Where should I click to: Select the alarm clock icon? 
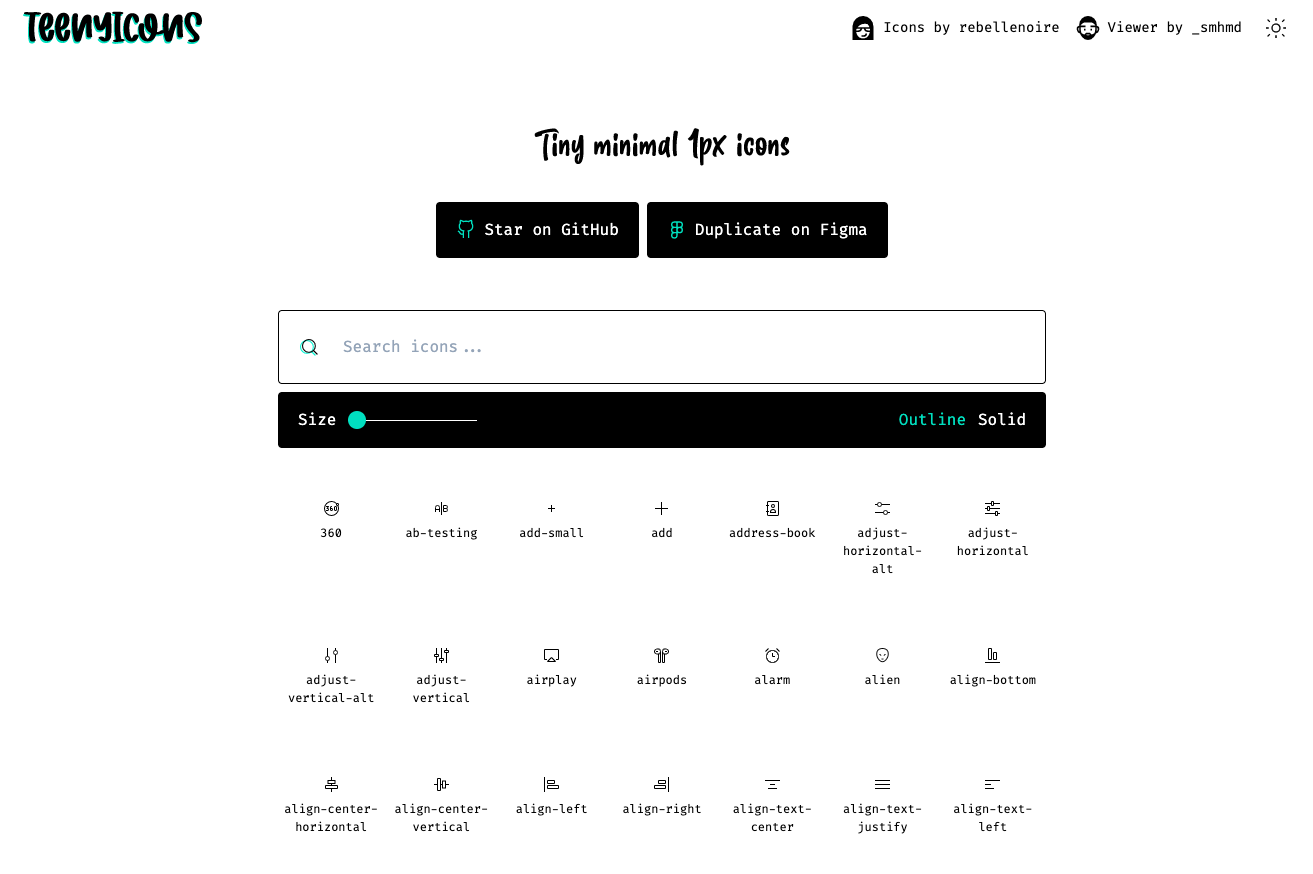coord(772,656)
